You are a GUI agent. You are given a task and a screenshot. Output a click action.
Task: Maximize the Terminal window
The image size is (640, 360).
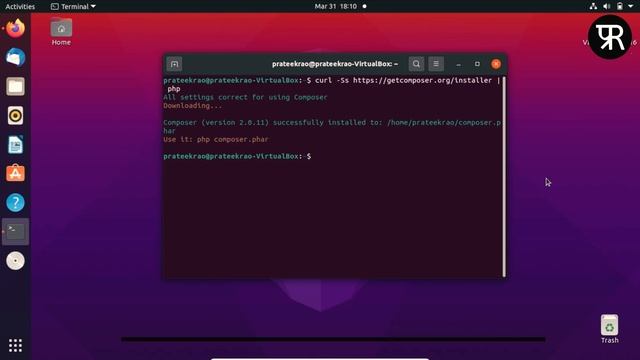pyautogui.click(x=477, y=64)
